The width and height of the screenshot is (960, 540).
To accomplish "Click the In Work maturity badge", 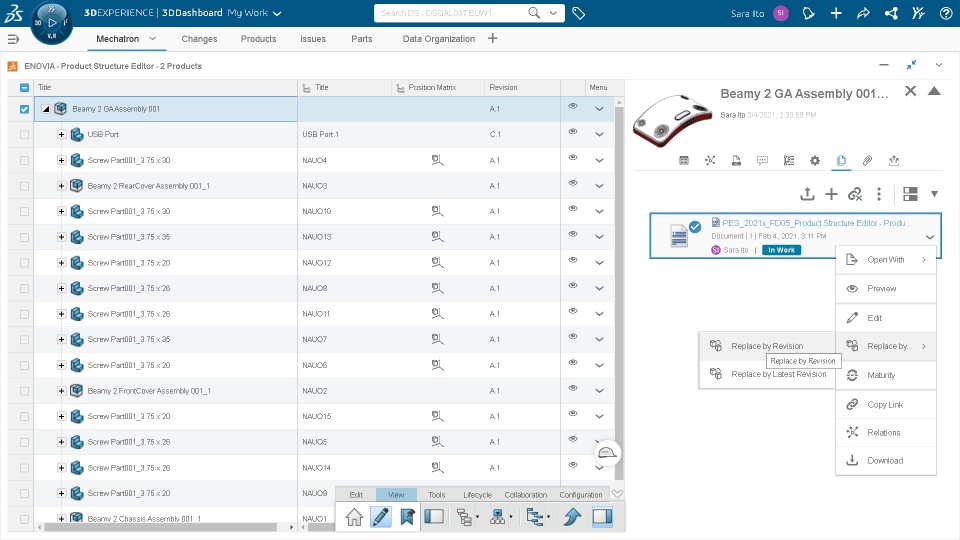I will pyautogui.click(x=781, y=250).
